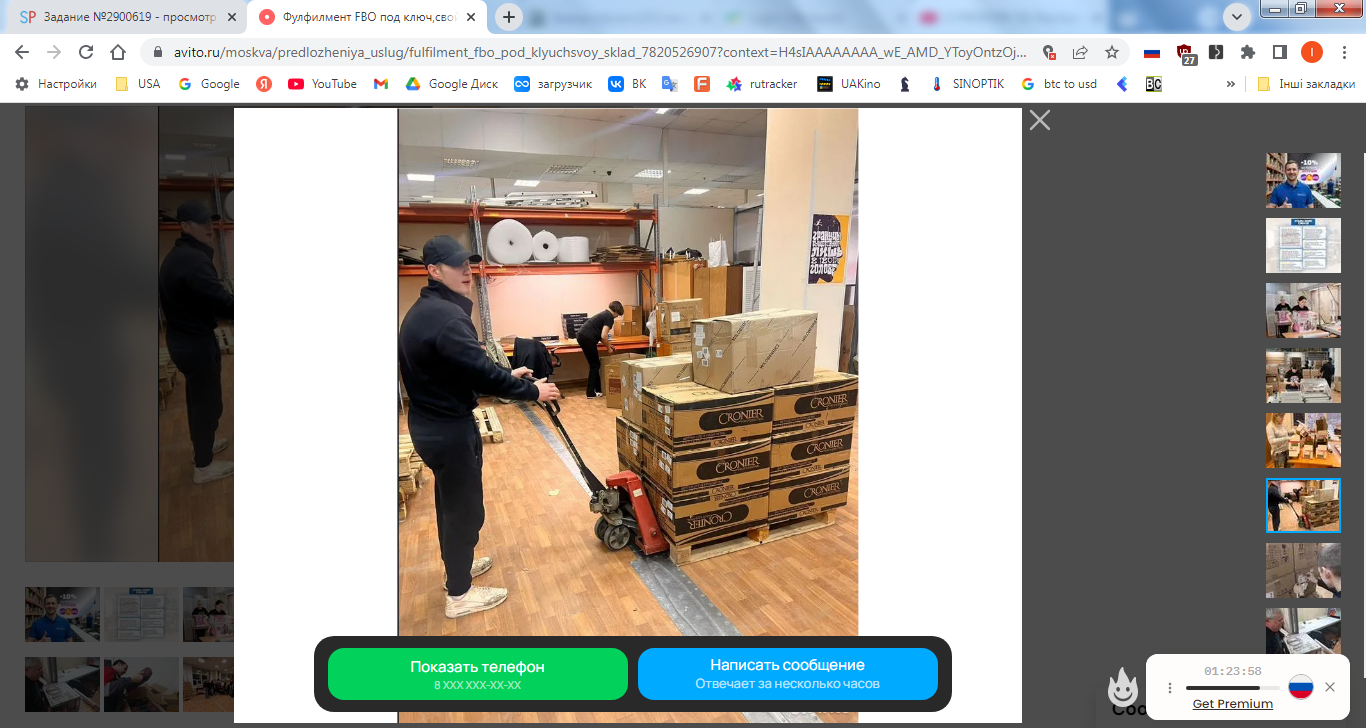
Task: Go back to the previous page
Action: click(x=22, y=52)
